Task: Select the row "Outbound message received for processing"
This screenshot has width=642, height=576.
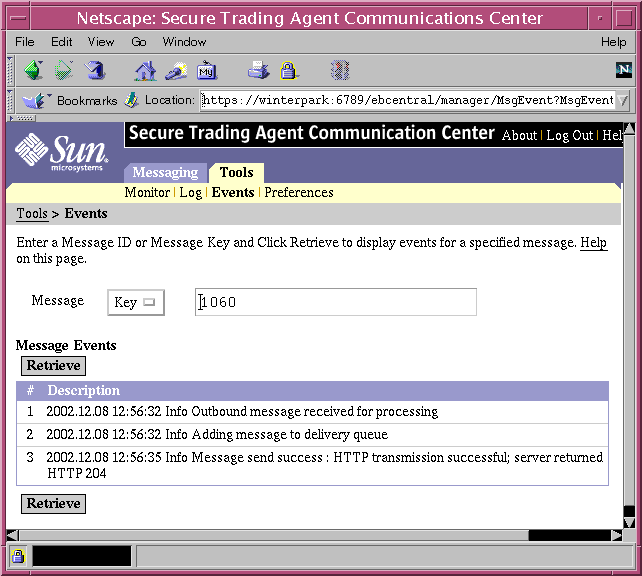Action: tap(312, 412)
